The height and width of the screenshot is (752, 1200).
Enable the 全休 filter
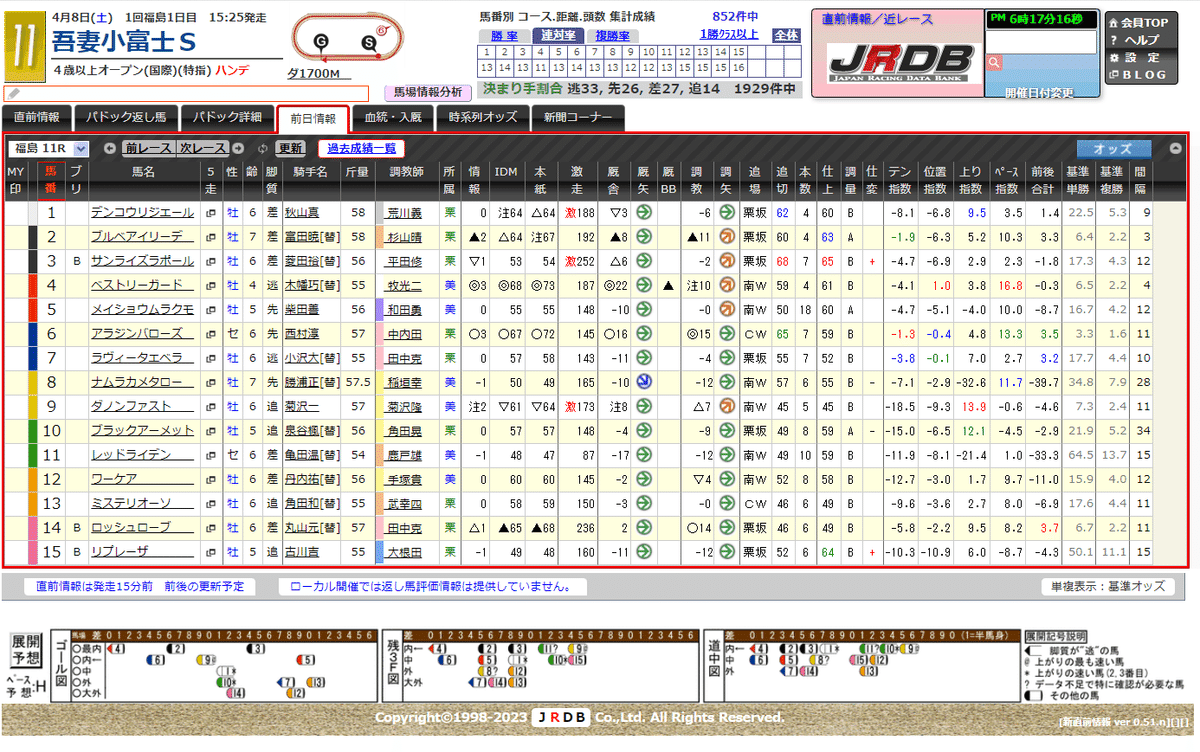785,35
